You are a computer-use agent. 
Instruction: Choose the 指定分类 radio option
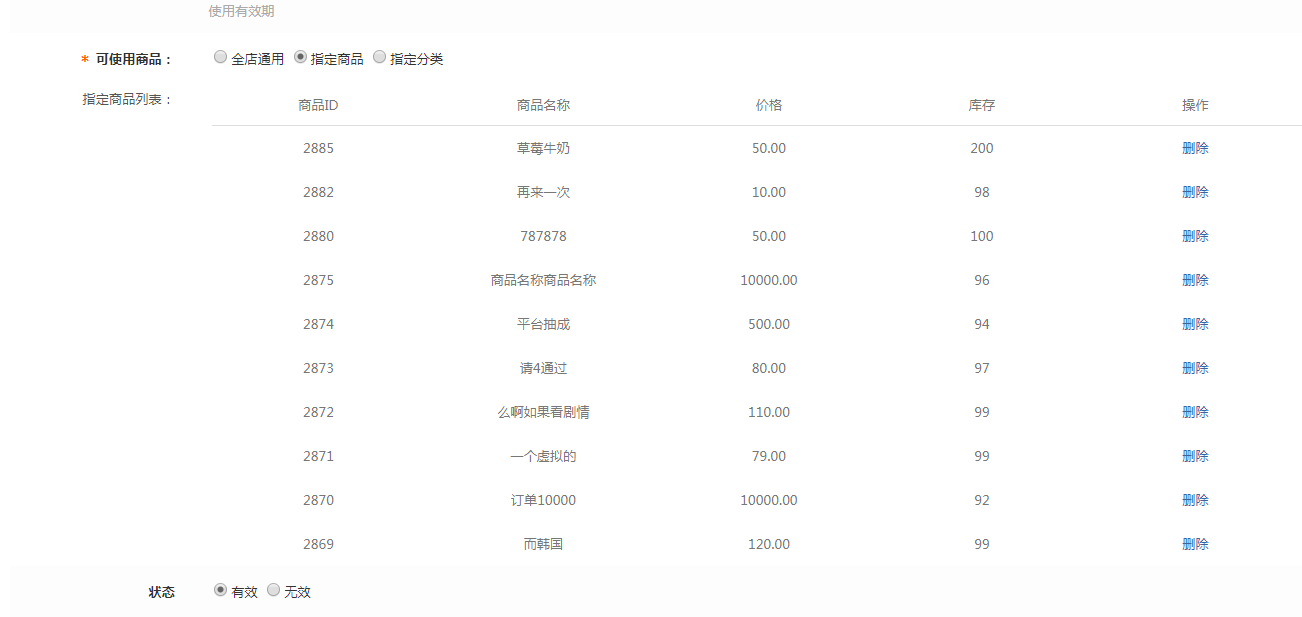(x=379, y=58)
